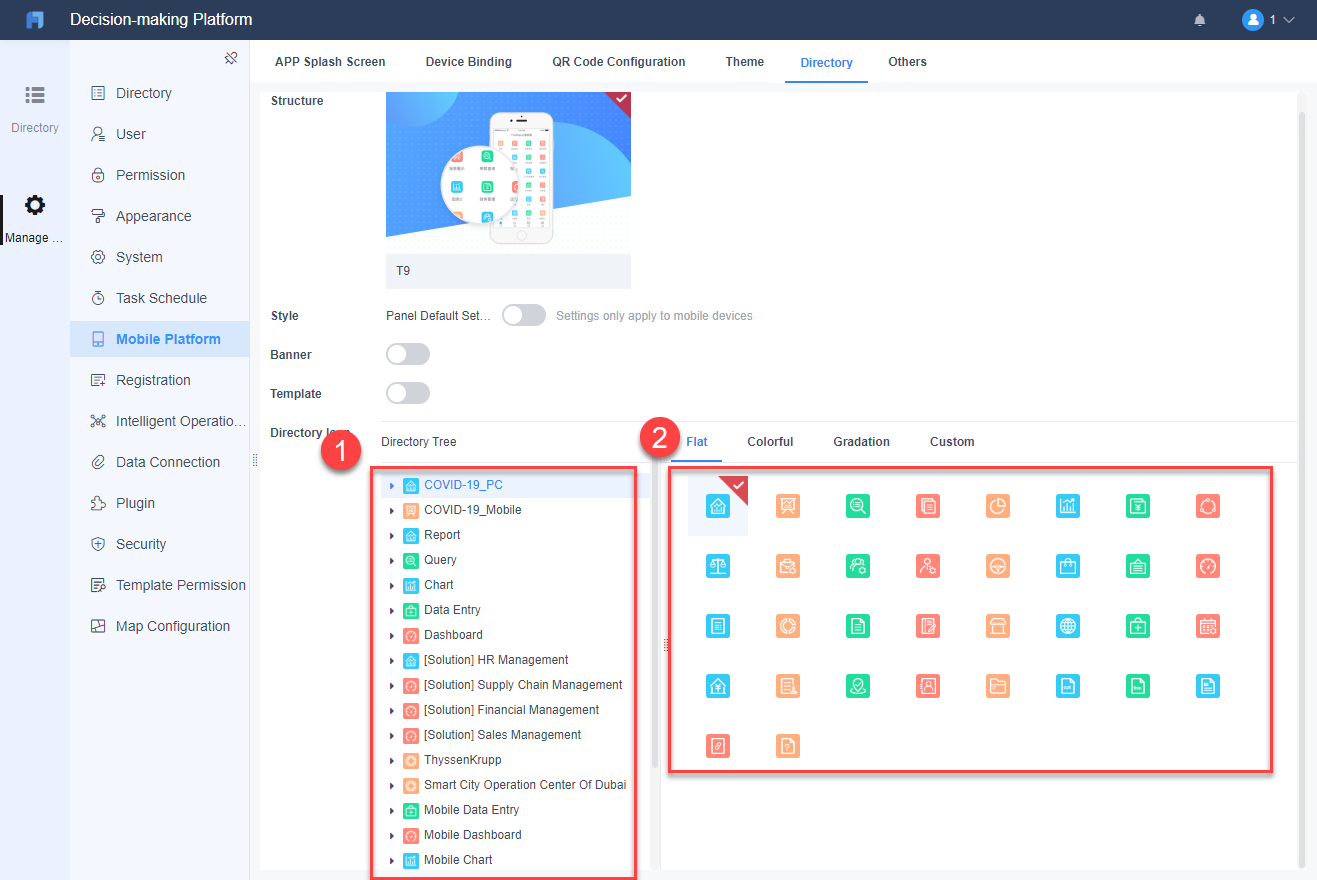Choose the orange storefront icon
Viewport: 1317px width, 880px height.
[x=997, y=626]
